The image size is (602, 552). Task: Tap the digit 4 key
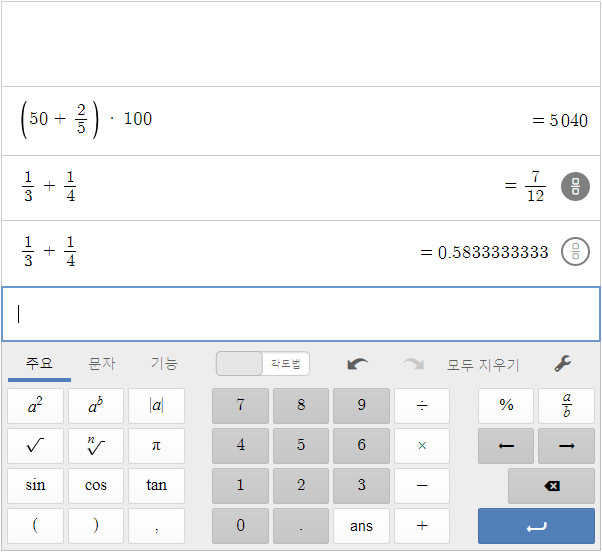pyautogui.click(x=240, y=446)
